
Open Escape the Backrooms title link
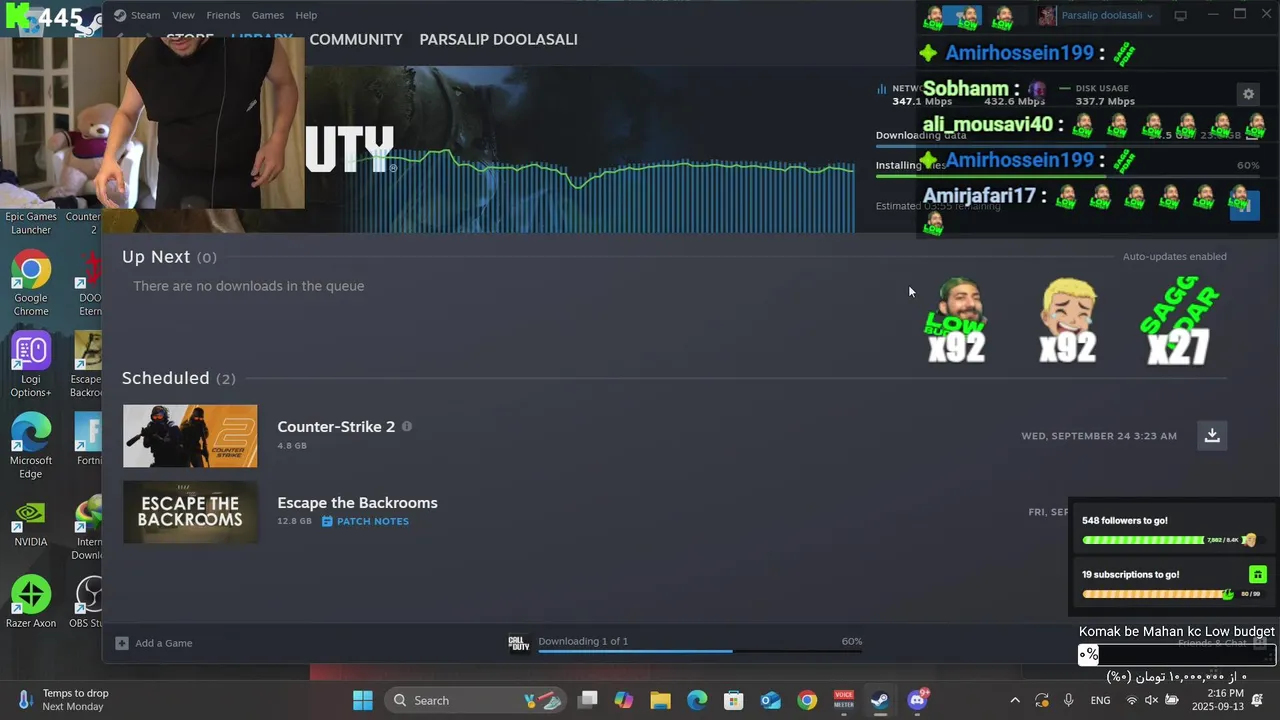pyautogui.click(x=357, y=503)
